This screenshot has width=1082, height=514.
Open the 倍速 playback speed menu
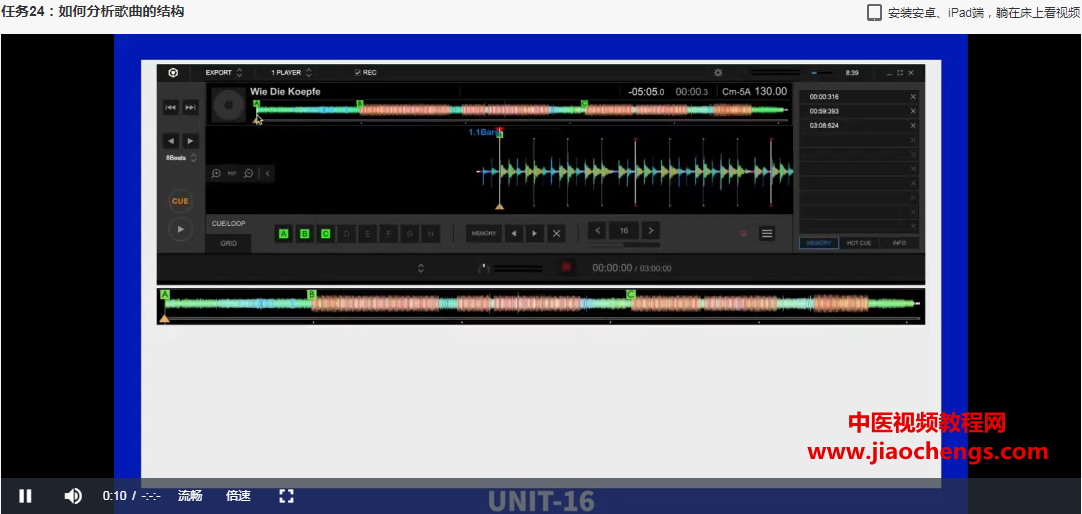click(238, 495)
